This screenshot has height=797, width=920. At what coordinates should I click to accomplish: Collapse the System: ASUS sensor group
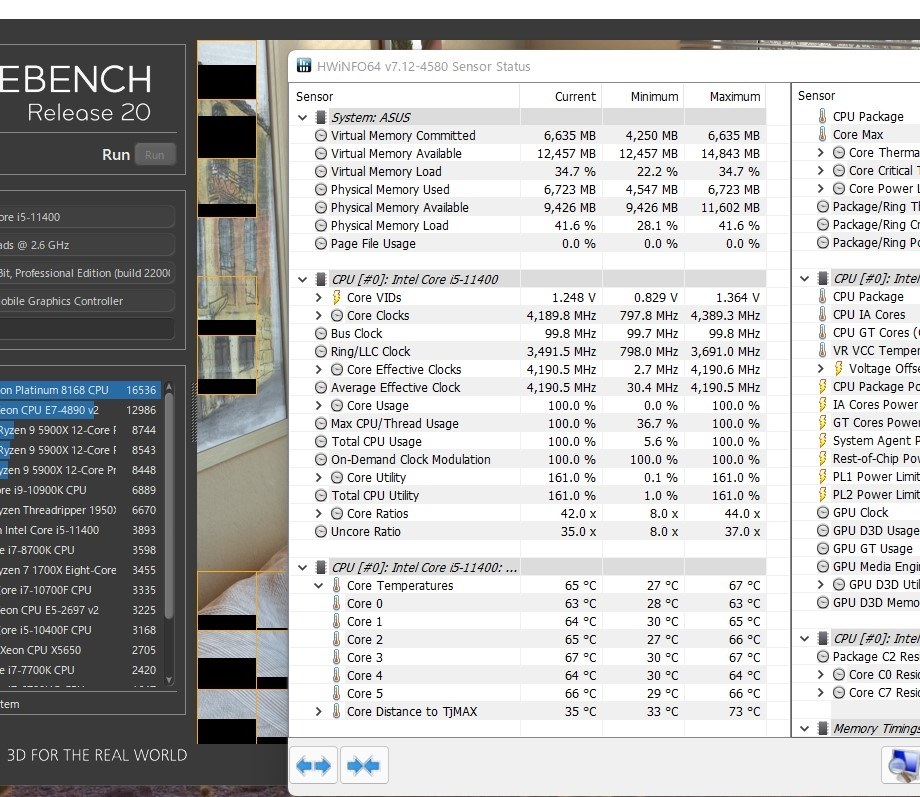[x=302, y=117]
